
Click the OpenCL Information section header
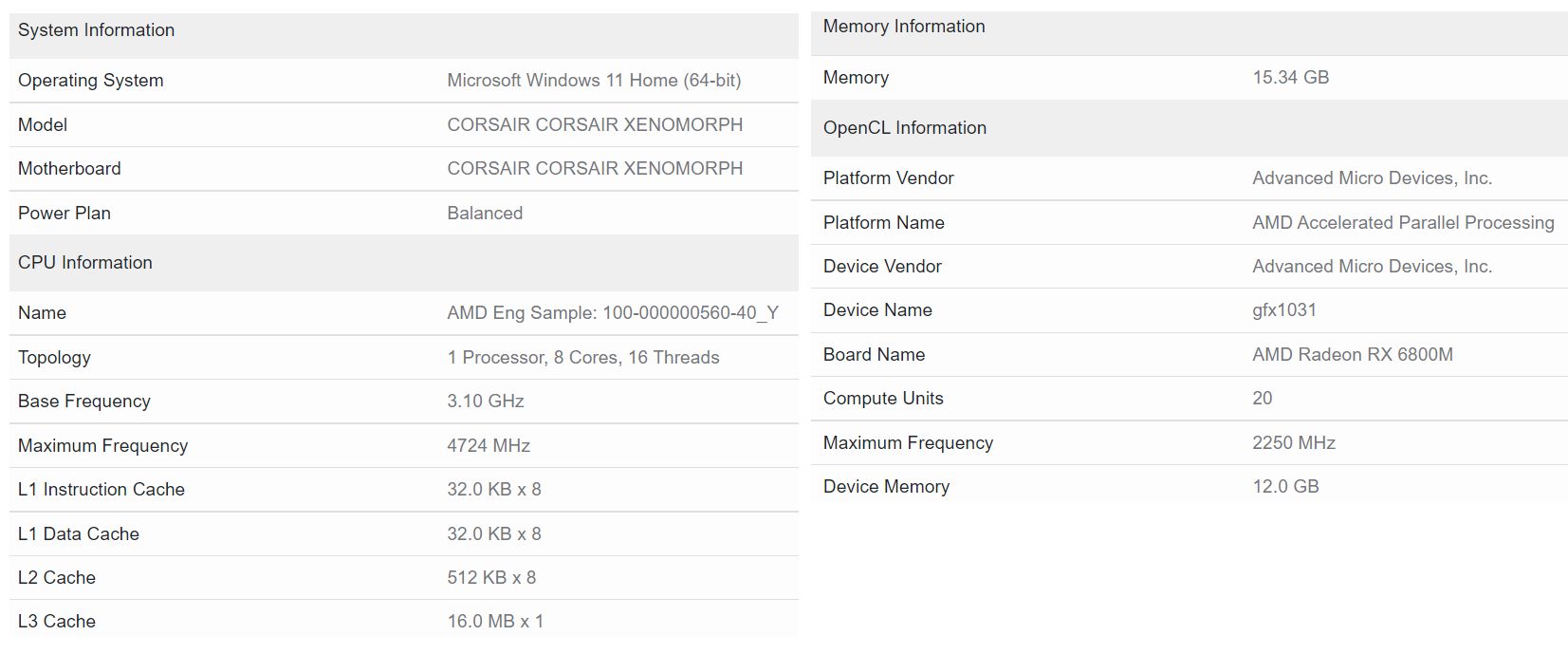905,128
